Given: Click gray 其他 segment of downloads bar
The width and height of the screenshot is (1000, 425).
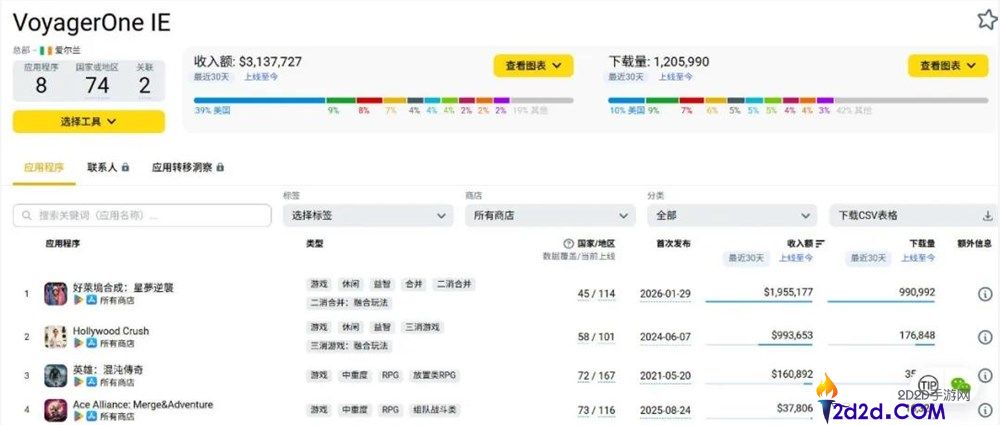Looking at the screenshot, I should (x=911, y=100).
